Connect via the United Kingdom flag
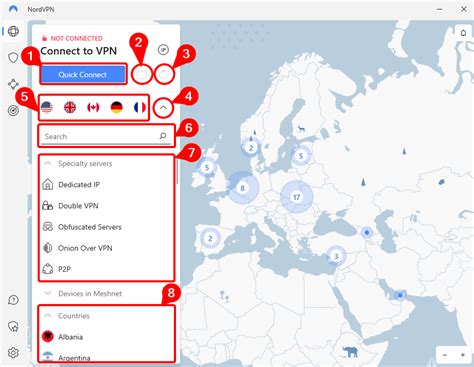 70,107
